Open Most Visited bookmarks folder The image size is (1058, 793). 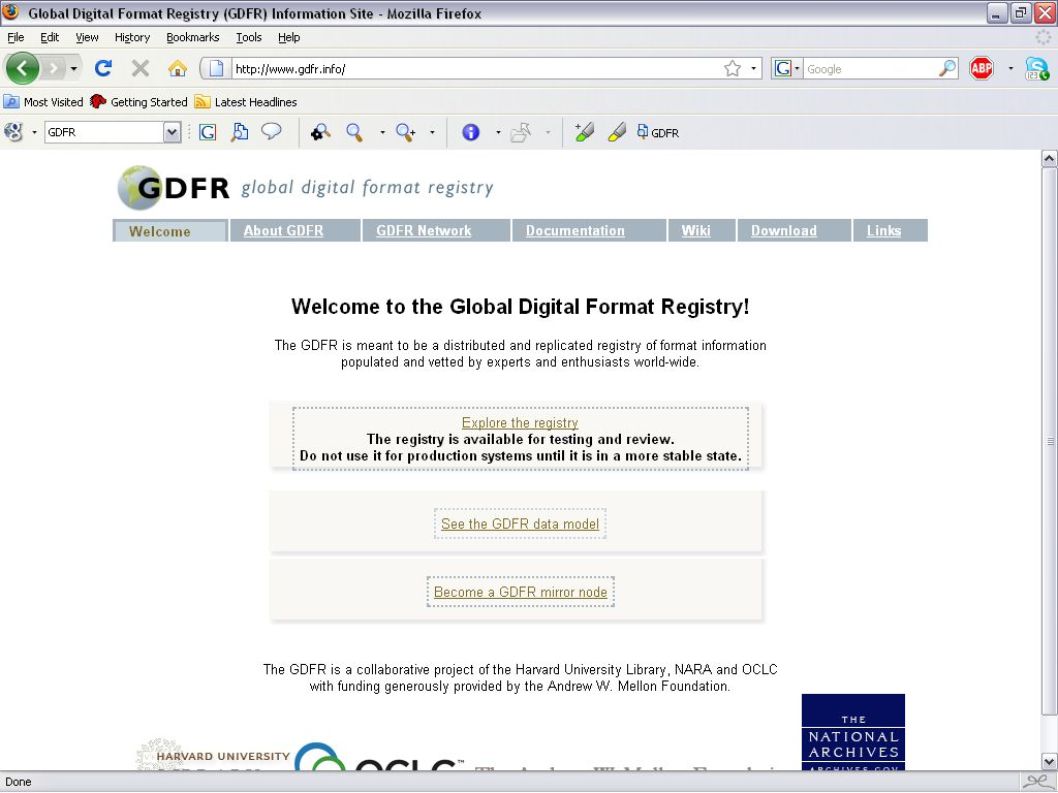[x=43, y=102]
